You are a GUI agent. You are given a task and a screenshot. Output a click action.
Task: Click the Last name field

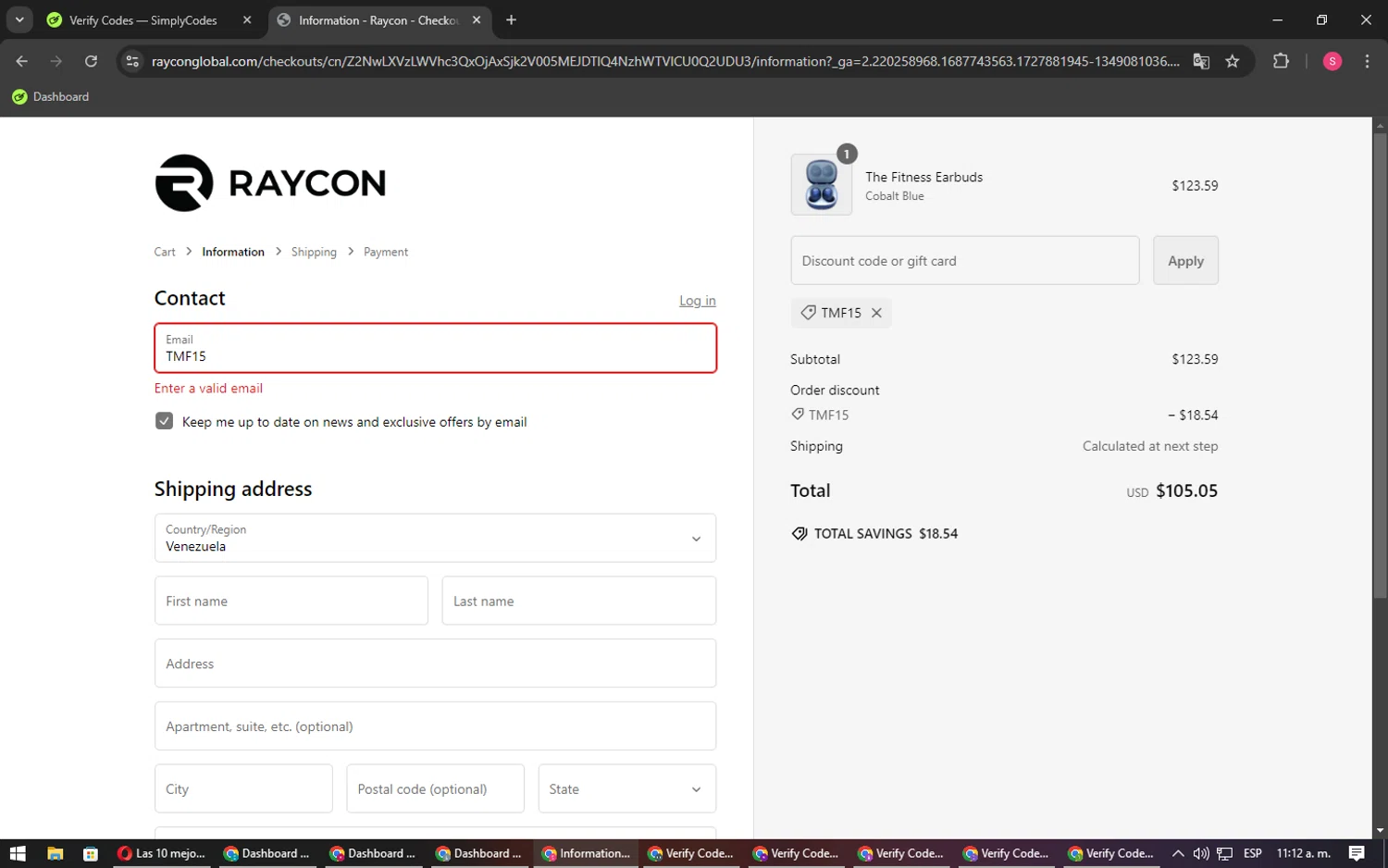click(x=579, y=601)
